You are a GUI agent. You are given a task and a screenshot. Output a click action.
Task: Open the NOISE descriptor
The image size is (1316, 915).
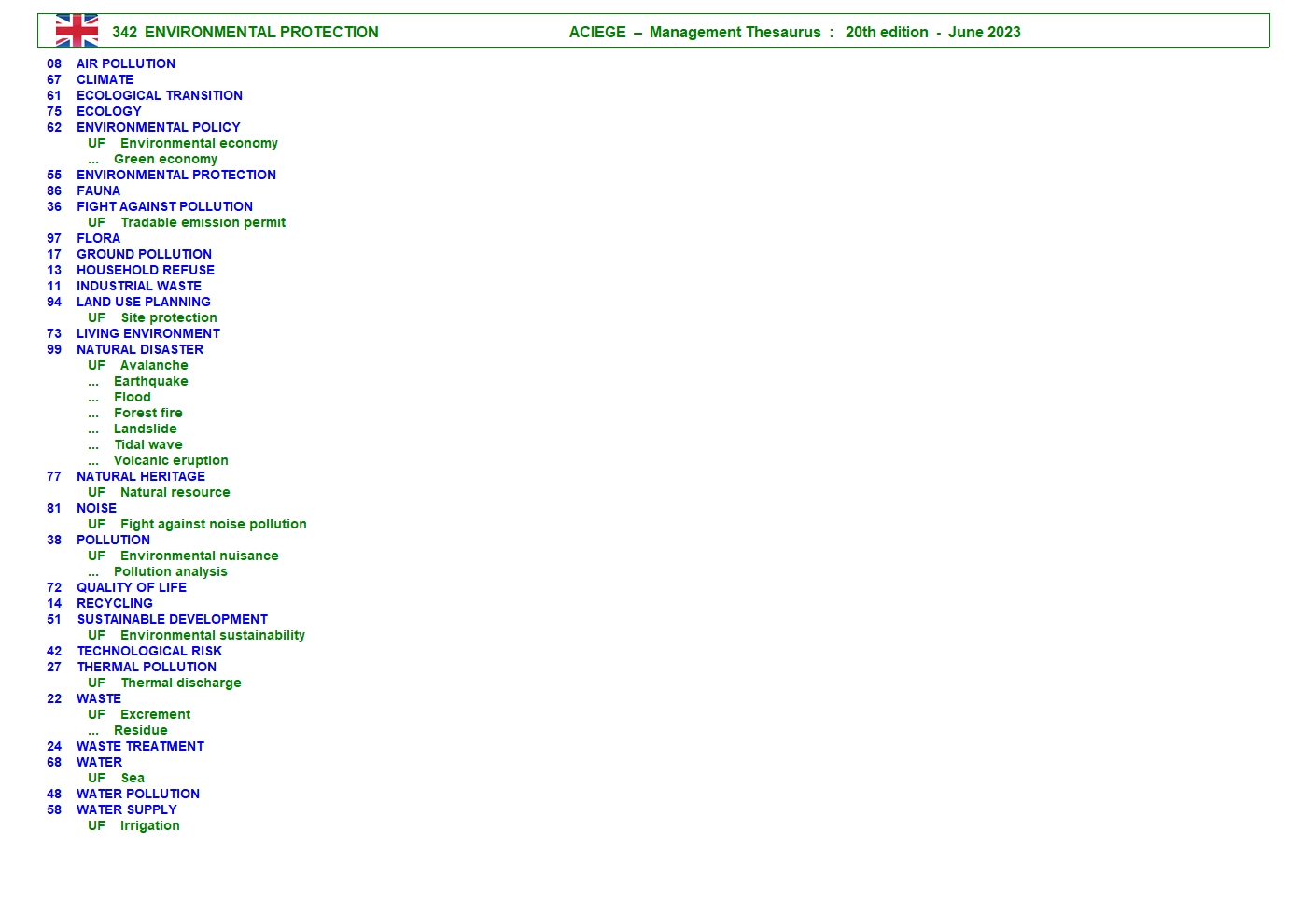point(96,508)
